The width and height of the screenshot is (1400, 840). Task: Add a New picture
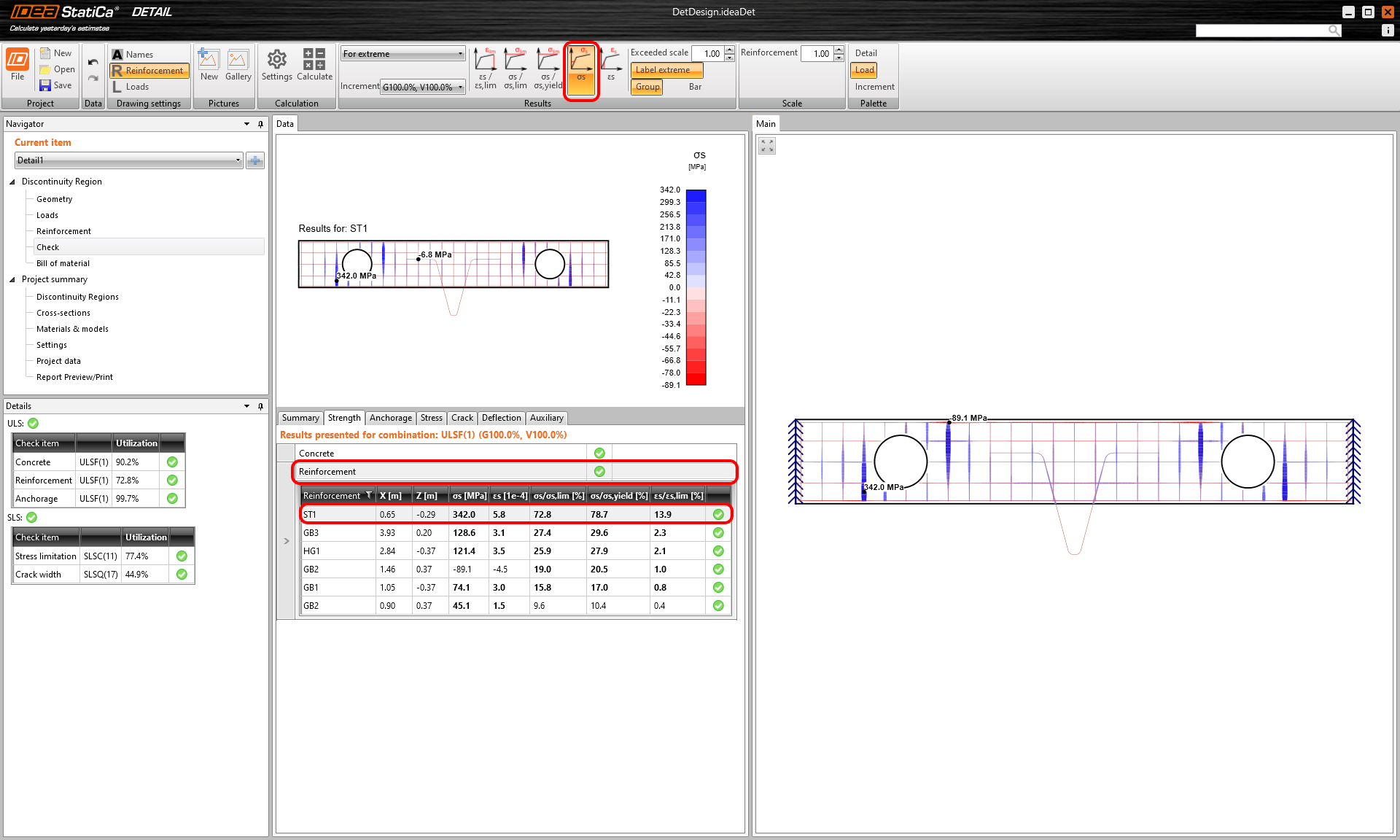[x=209, y=64]
